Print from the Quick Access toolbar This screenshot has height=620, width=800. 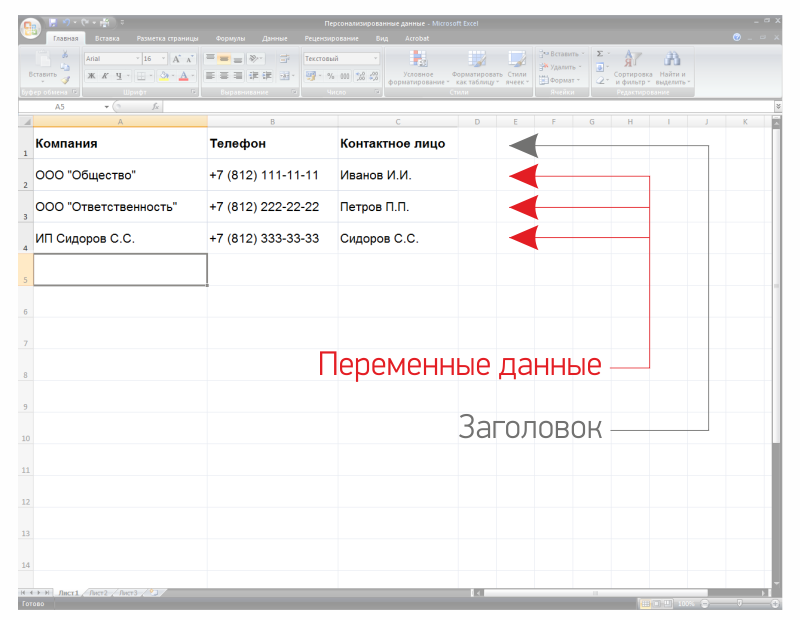(105, 23)
